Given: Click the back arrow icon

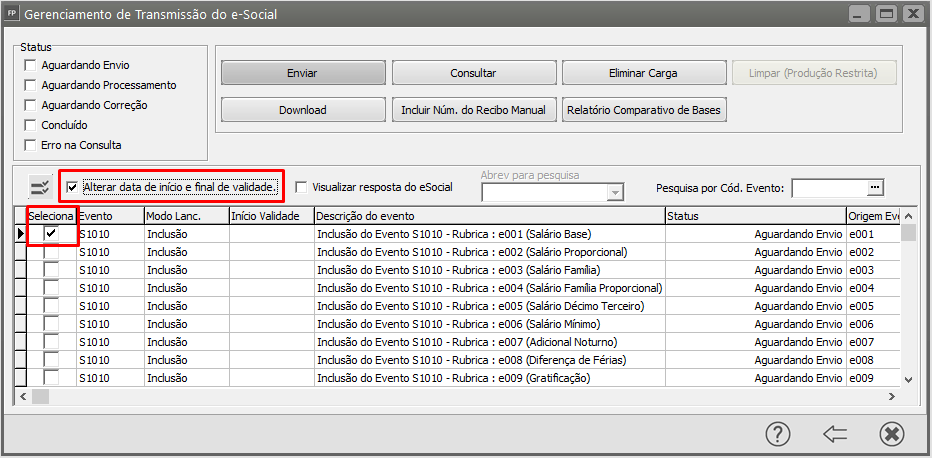Looking at the screenshot, I should (x=835, y=434).
